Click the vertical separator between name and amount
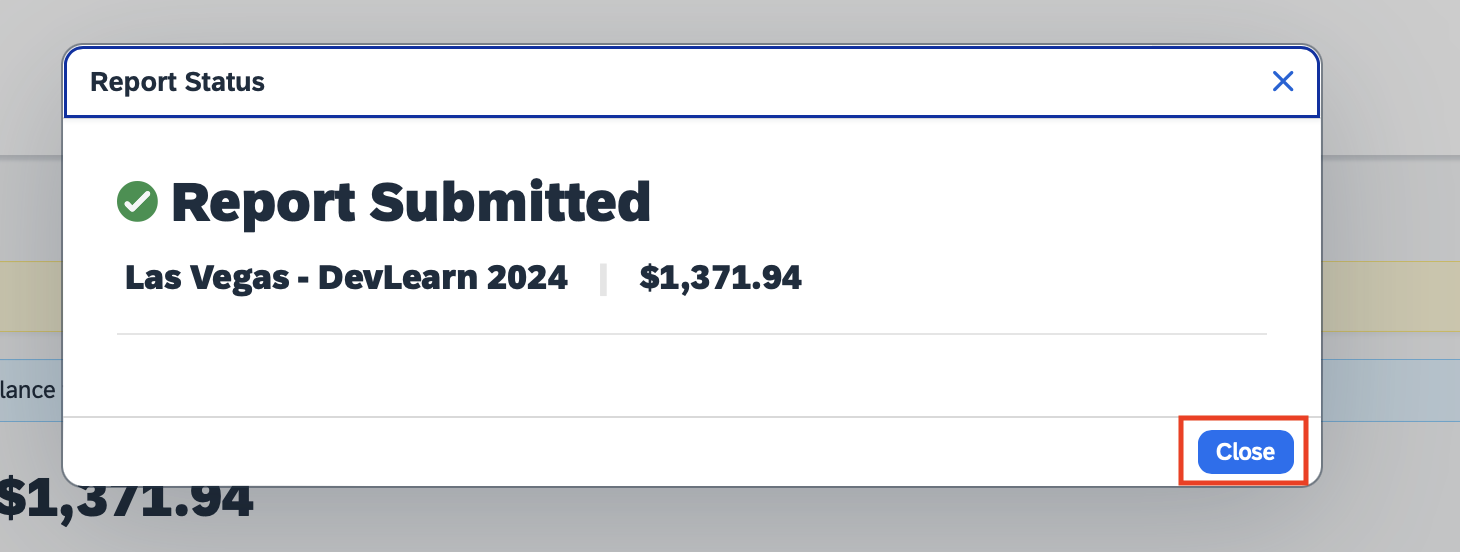The image size is (1460, 552). [603, 279]
